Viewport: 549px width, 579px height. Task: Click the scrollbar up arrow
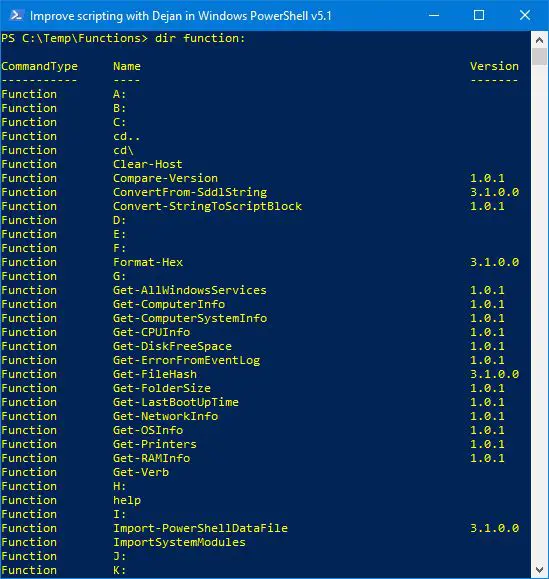tap(539, 40)
